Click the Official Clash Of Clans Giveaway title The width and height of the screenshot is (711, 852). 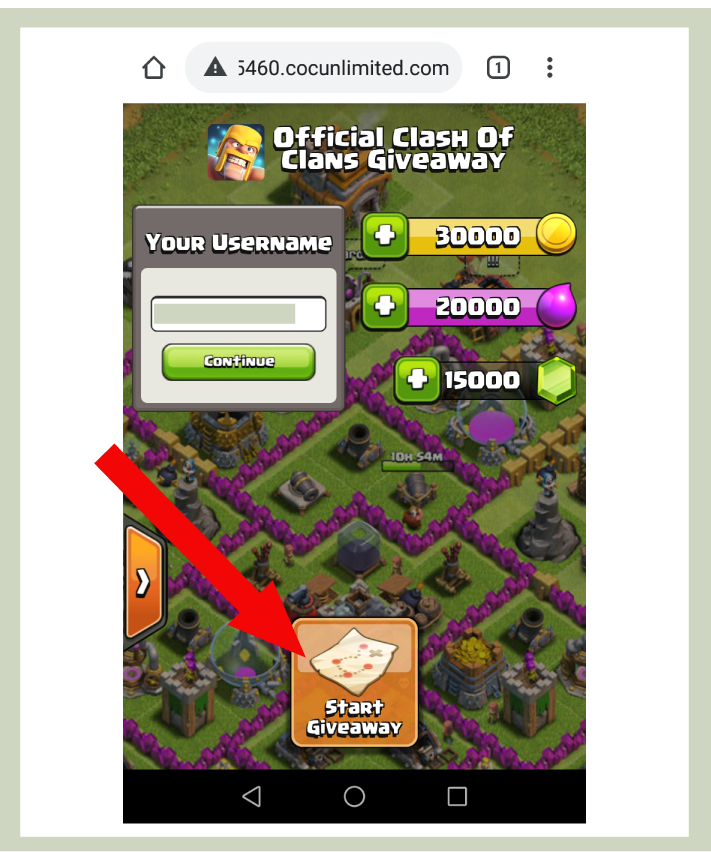393,149
